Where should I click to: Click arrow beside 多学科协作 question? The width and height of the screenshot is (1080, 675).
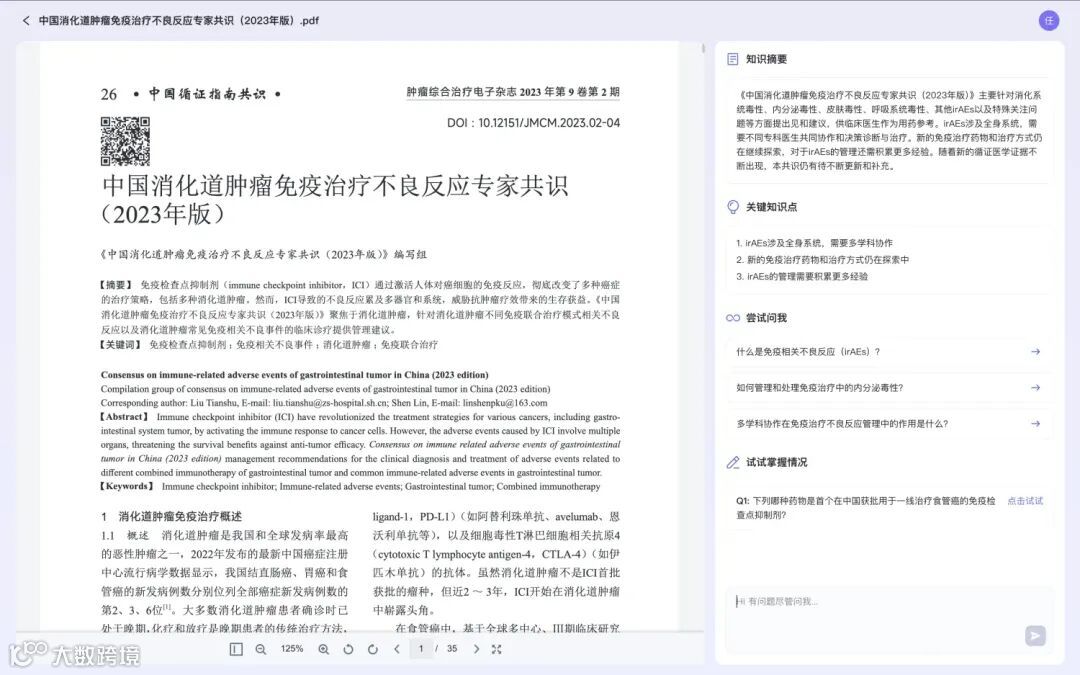(x=1035, y=424)
